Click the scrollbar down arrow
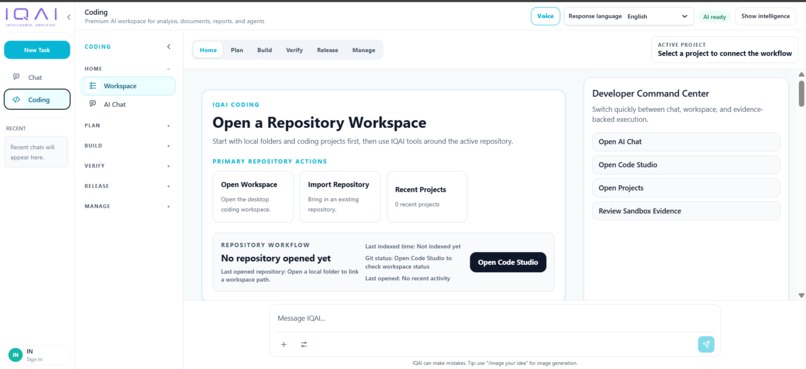Screen dimensions: 806x369 801,296
